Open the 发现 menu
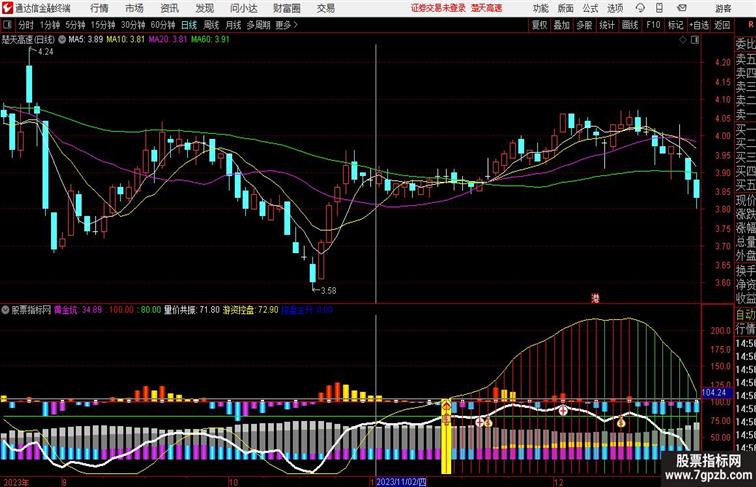This screenshot has height=487, width=756. (x=204, y=8)
